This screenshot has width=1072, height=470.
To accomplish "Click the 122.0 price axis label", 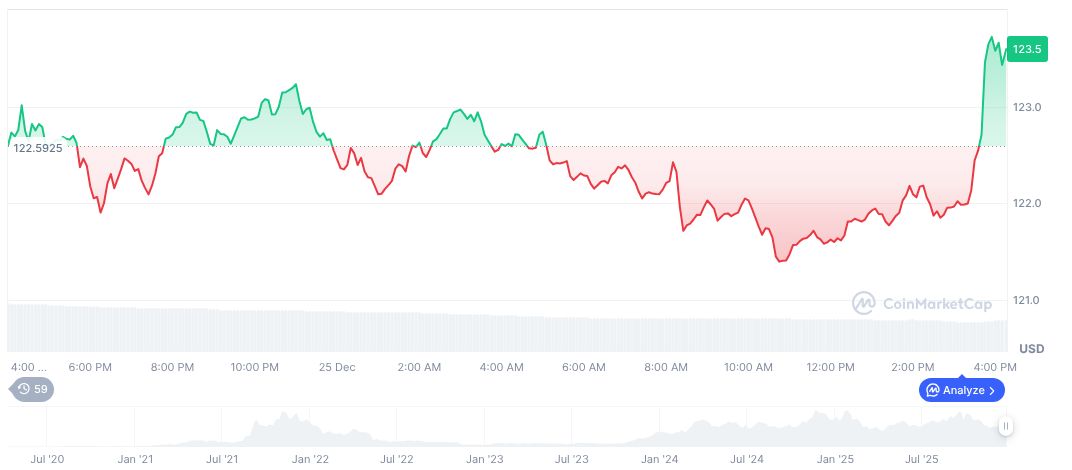I will coord(1027,204).
